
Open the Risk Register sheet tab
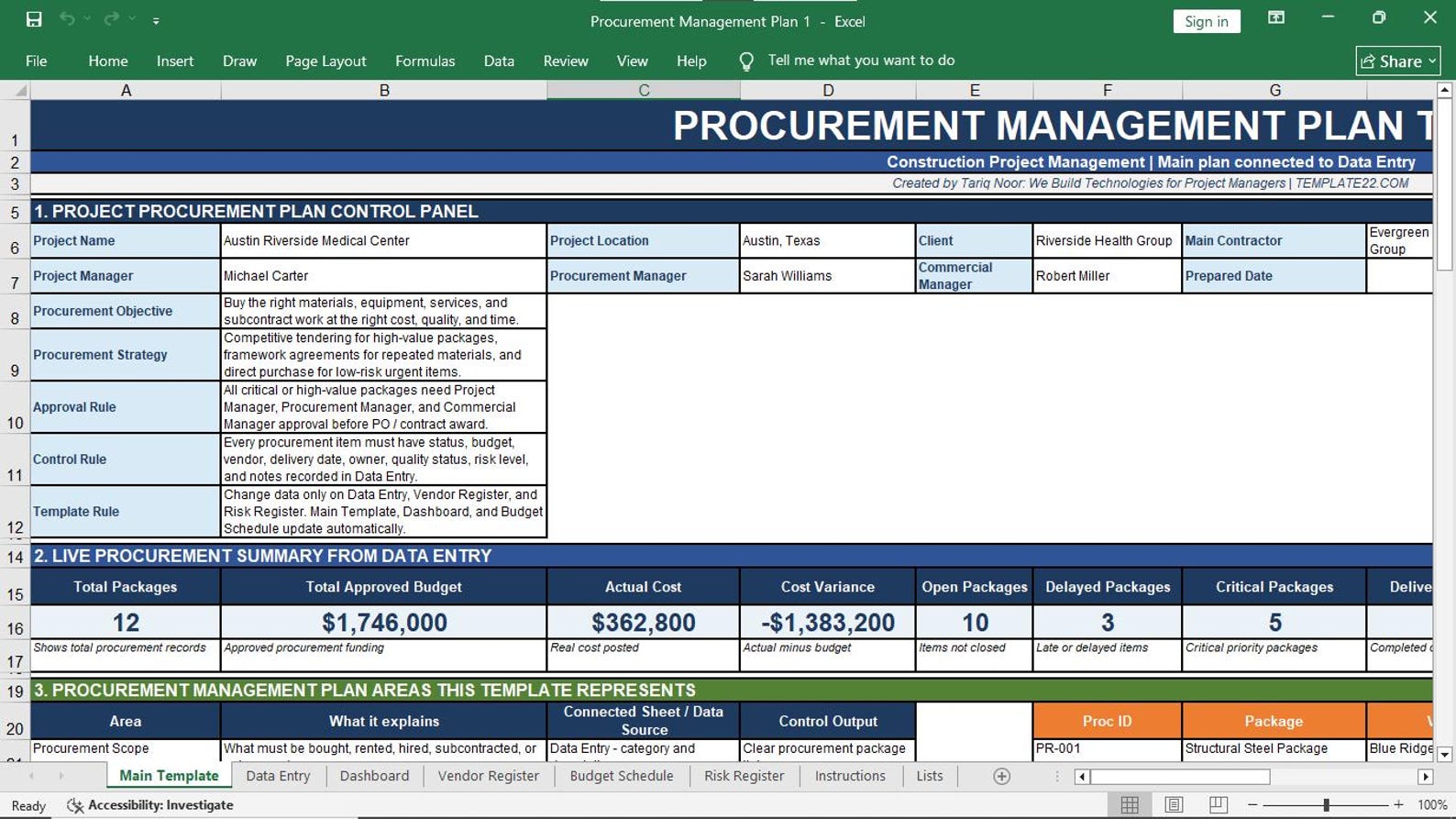pyautogui.click(x=744, y=776)
